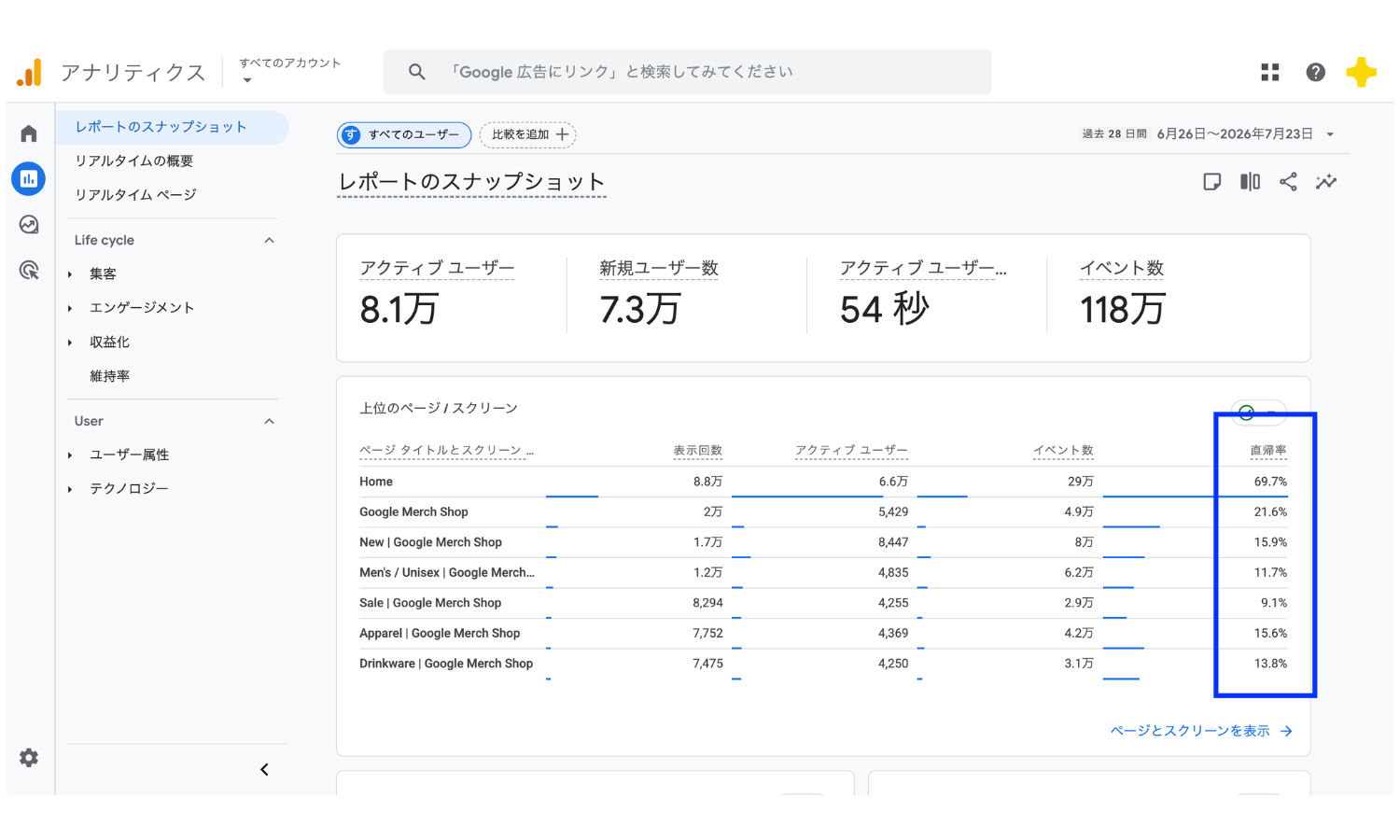The width and height of the screenshot is (1400, 840).
Task: Click the イベント数 table column header
Action: 1063,451
